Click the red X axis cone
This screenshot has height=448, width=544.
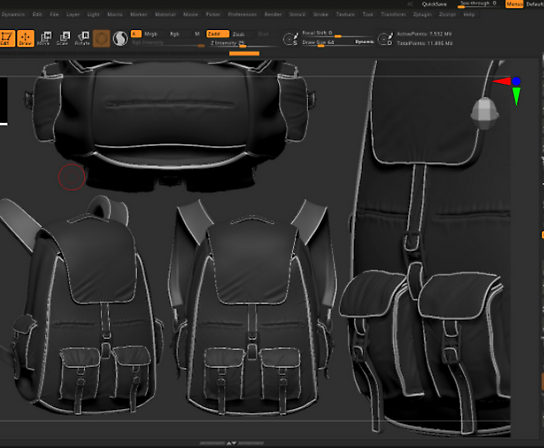click(x=502, y=81)
